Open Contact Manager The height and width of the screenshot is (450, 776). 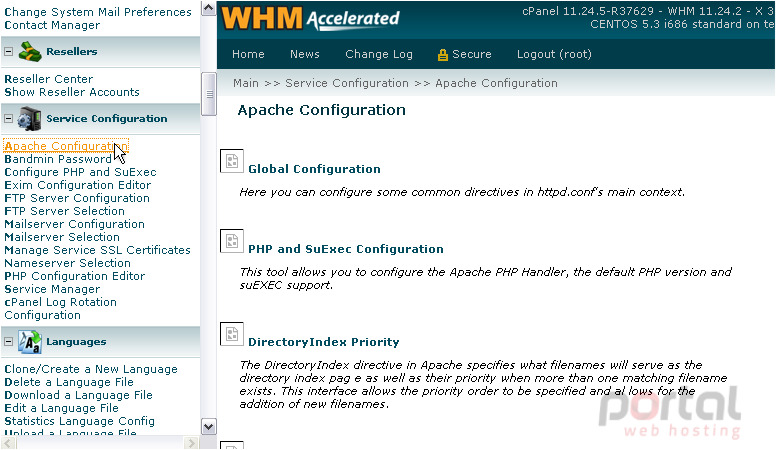tap(52, 25)
